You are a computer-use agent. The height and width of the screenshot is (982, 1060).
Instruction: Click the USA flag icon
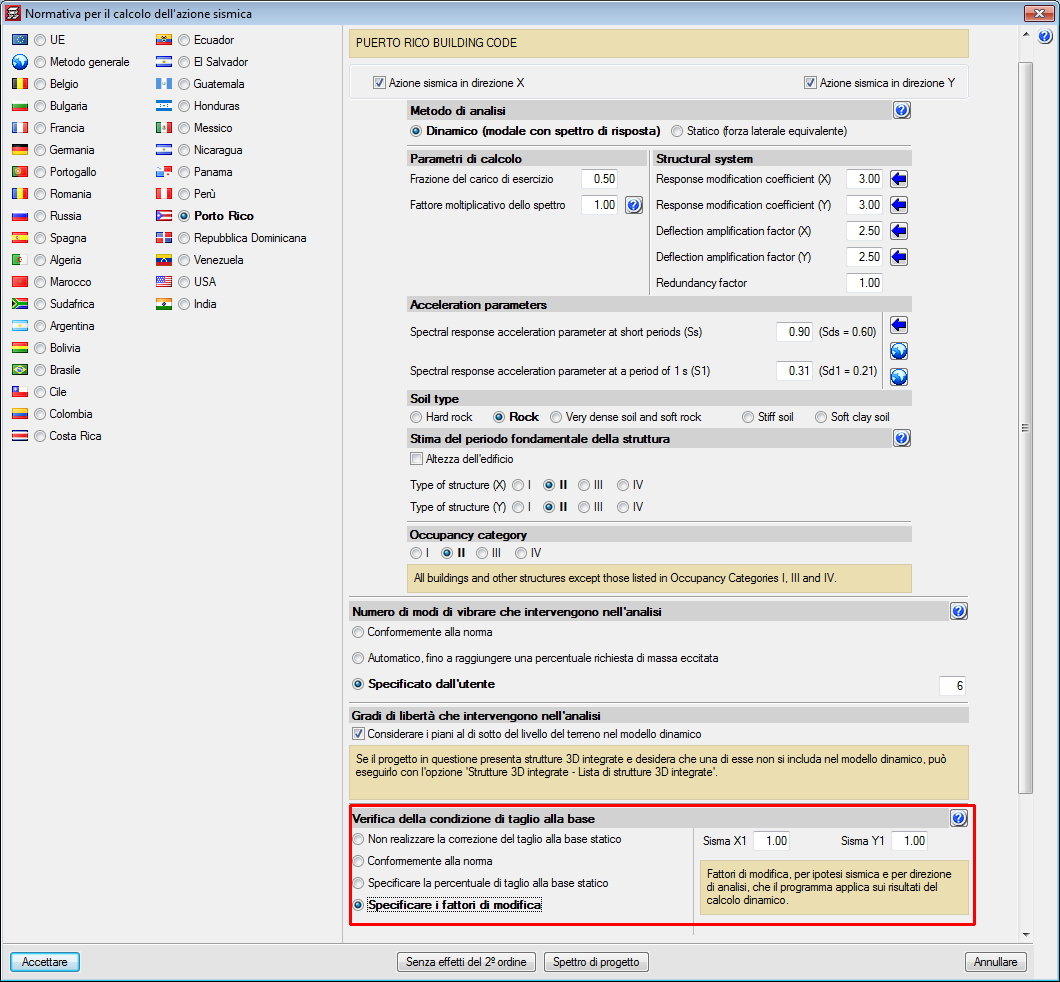(164, 282)
